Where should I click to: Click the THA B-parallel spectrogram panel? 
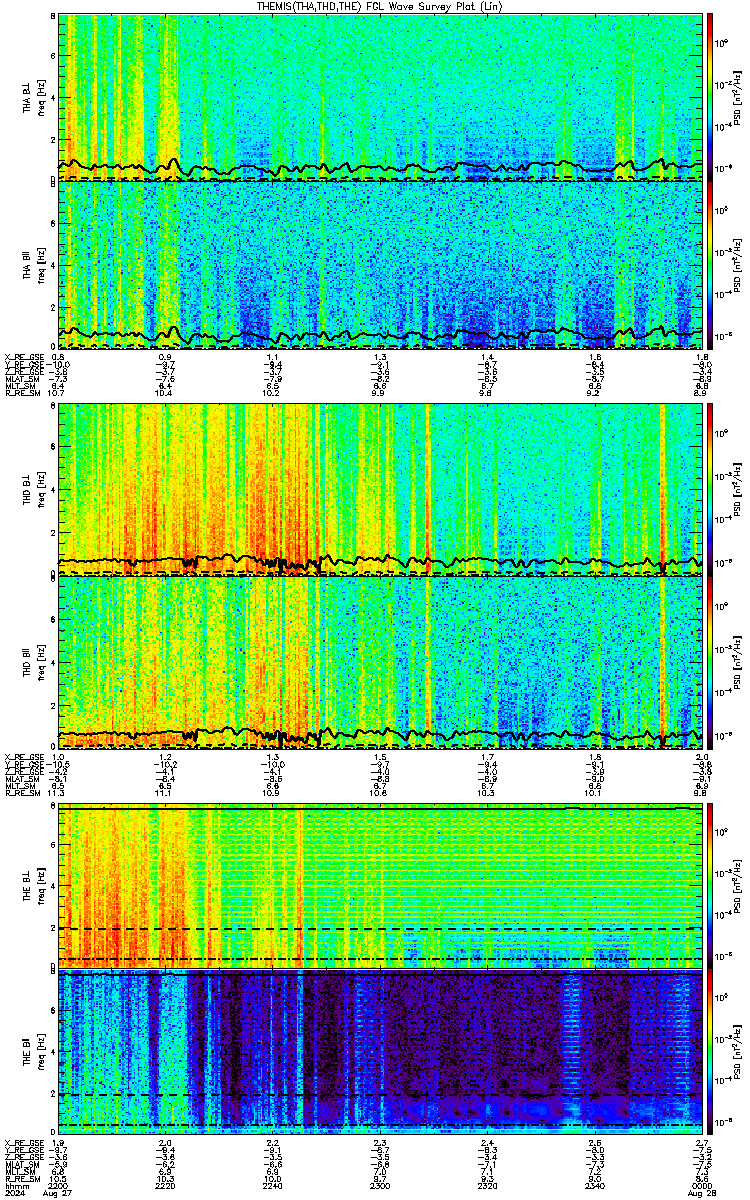(380, 265)
